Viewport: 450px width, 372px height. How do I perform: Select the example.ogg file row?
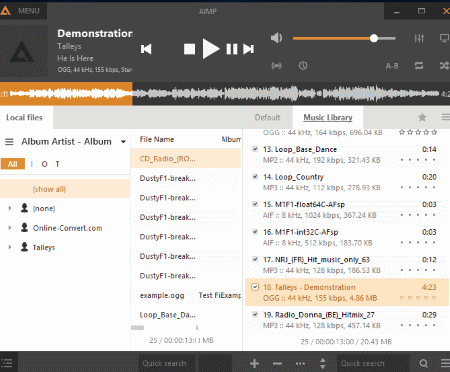186,295
